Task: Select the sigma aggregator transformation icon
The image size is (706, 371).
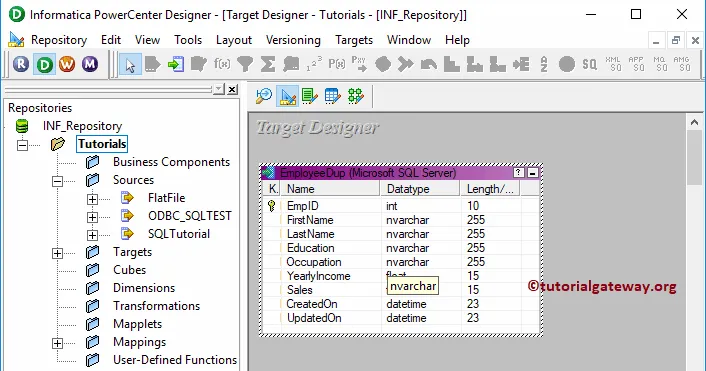Action: tap(268, 64)
